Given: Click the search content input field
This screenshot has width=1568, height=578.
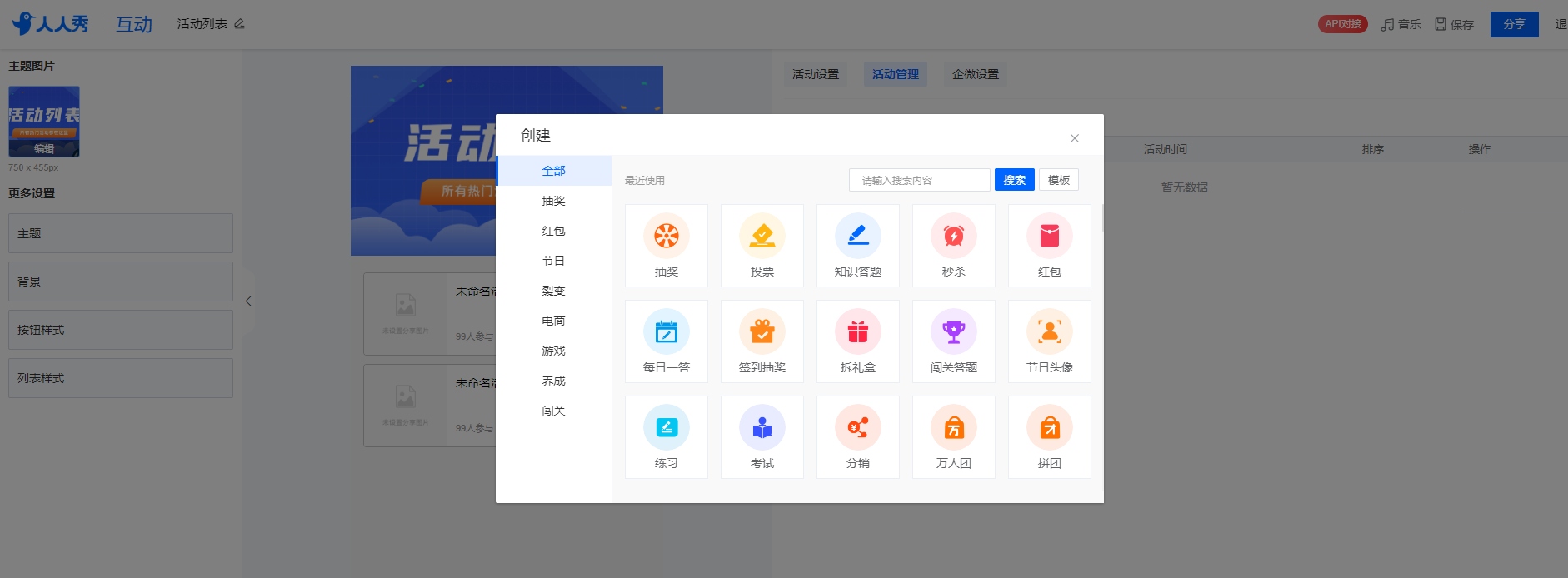Looking at the screenshot, I should 920,180.
